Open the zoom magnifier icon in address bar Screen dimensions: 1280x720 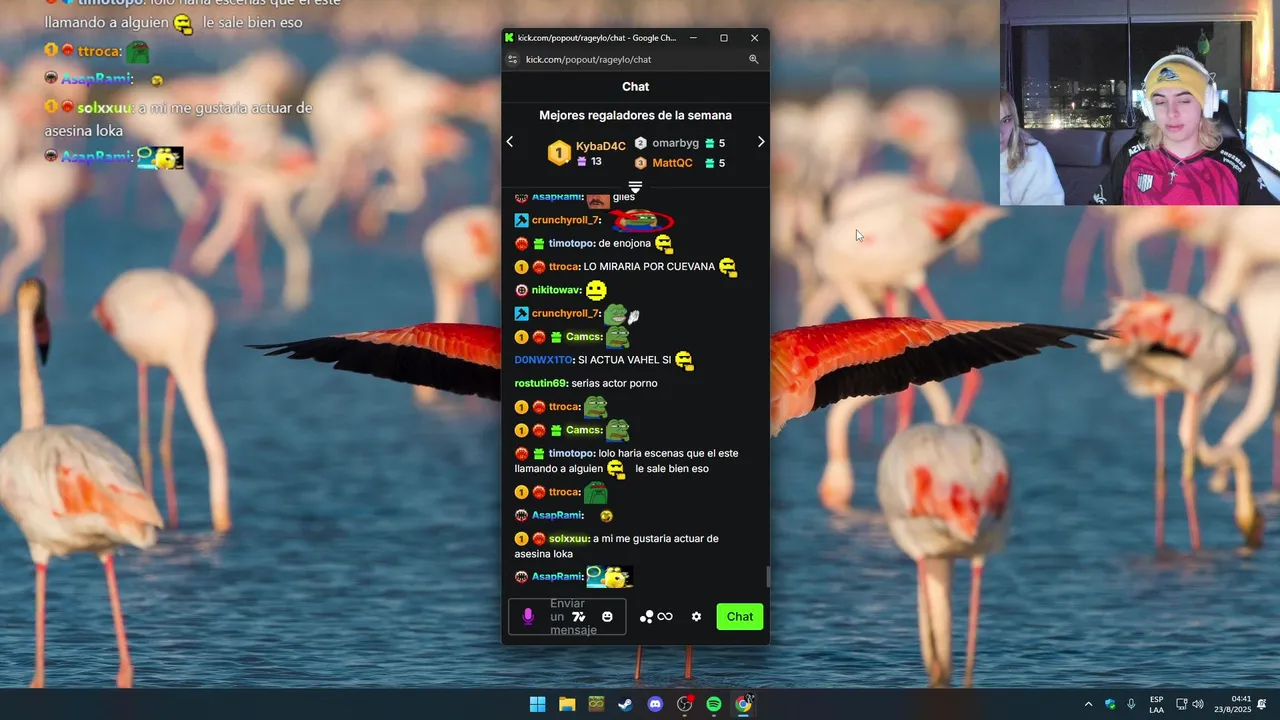754,59
